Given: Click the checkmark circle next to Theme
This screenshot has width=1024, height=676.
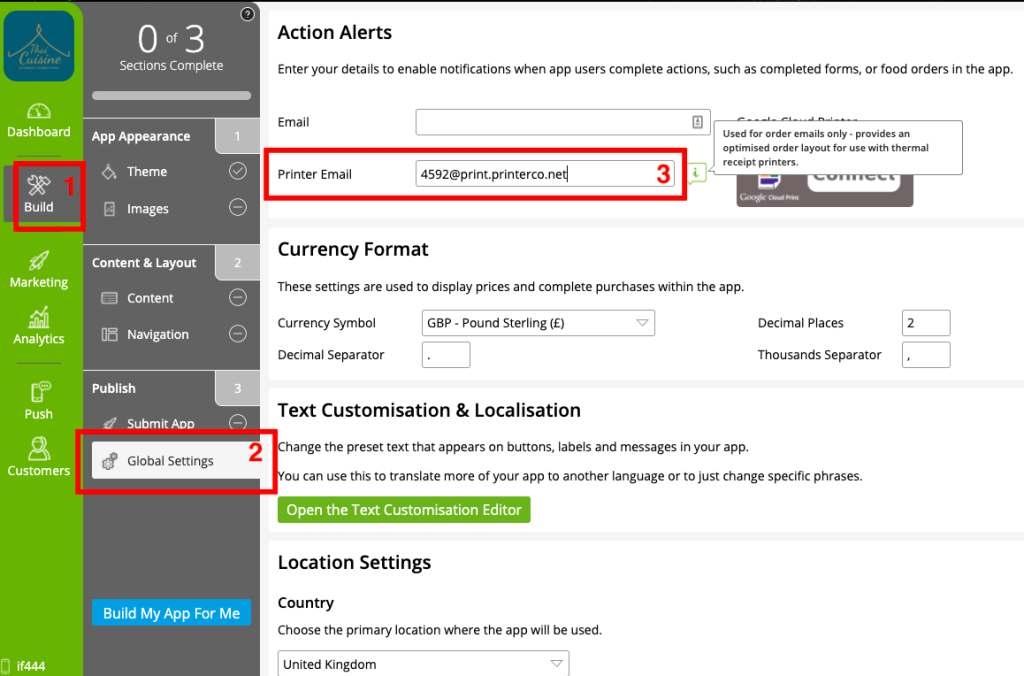Looking at the screenshot, I should [x=237, y=171].
